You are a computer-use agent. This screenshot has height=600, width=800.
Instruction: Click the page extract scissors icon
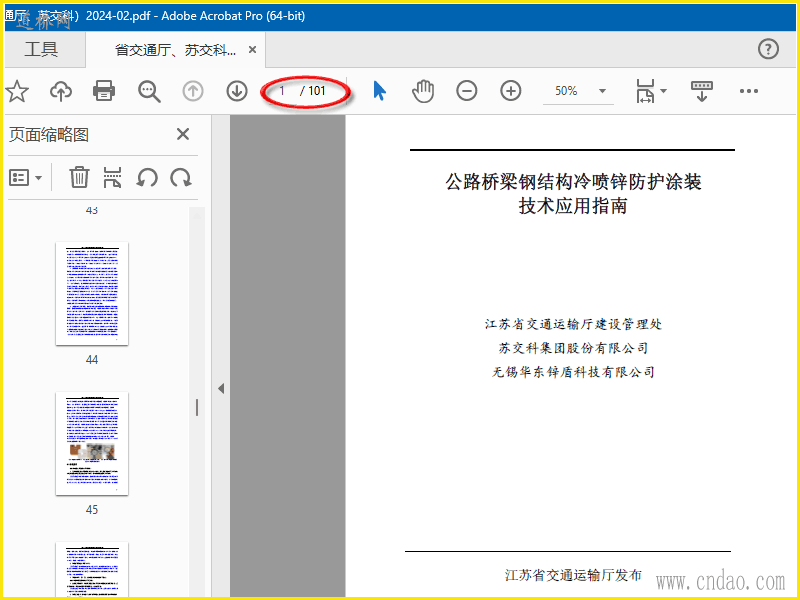click(112, 178)
